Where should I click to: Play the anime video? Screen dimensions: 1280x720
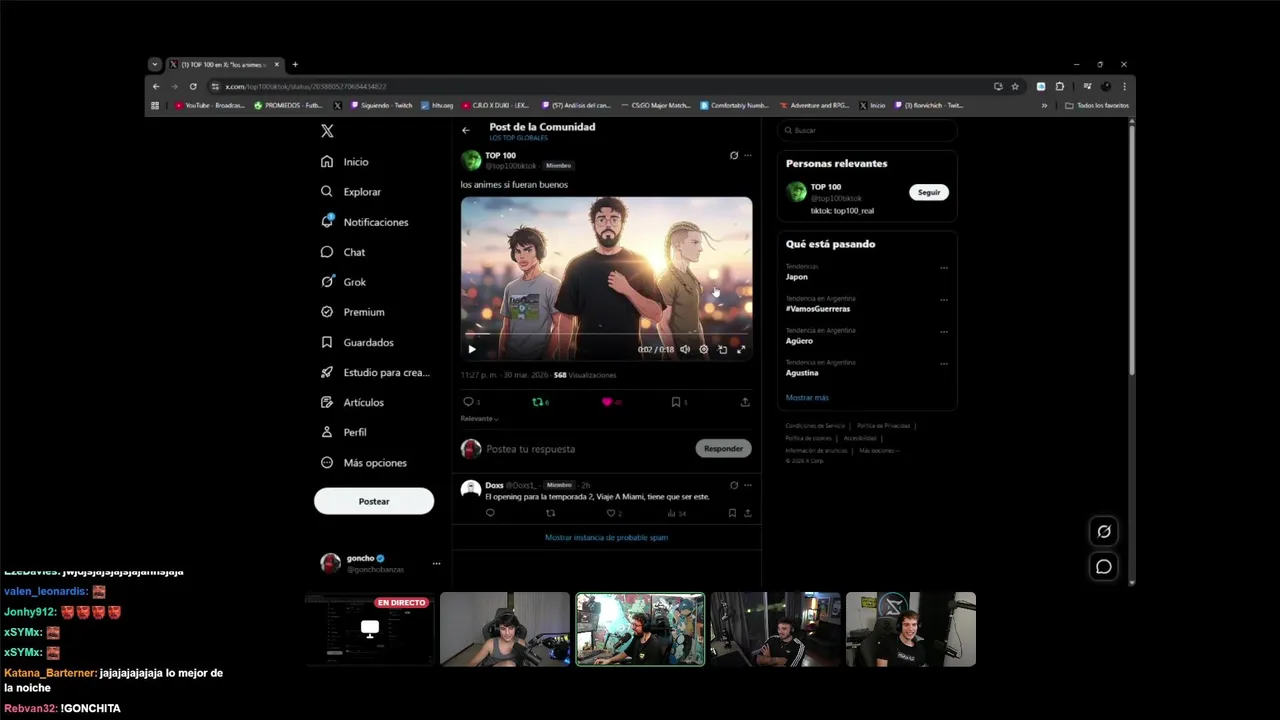(472, 349)
